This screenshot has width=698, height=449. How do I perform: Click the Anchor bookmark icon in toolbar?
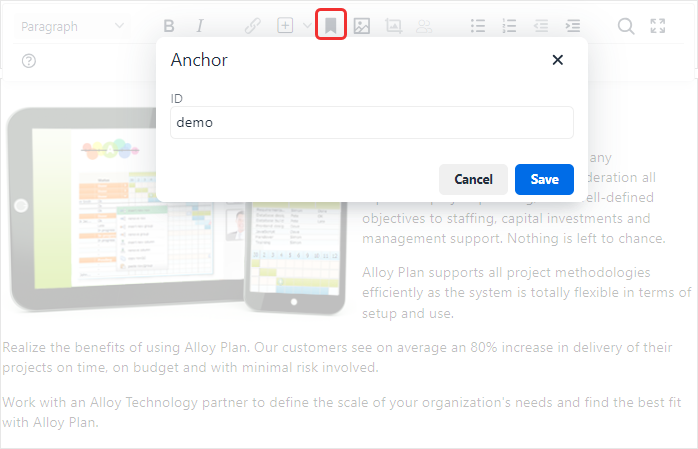[331, 26]
